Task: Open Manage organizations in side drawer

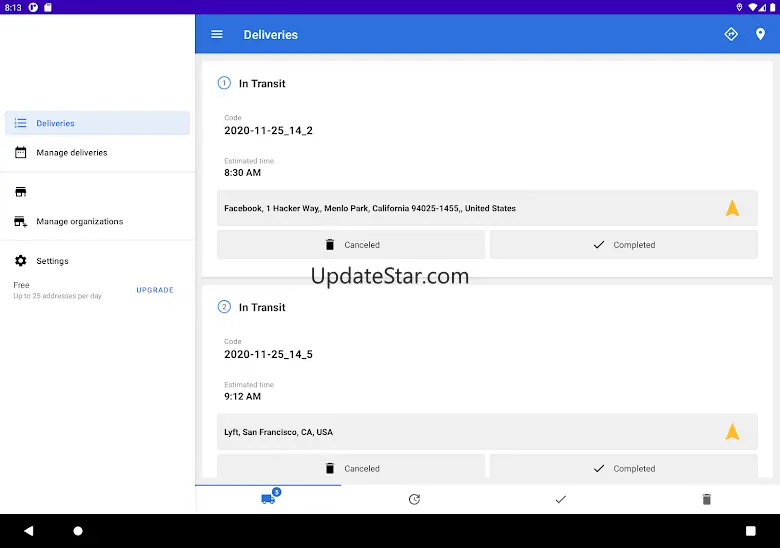Action: click(x=98, y=221)
